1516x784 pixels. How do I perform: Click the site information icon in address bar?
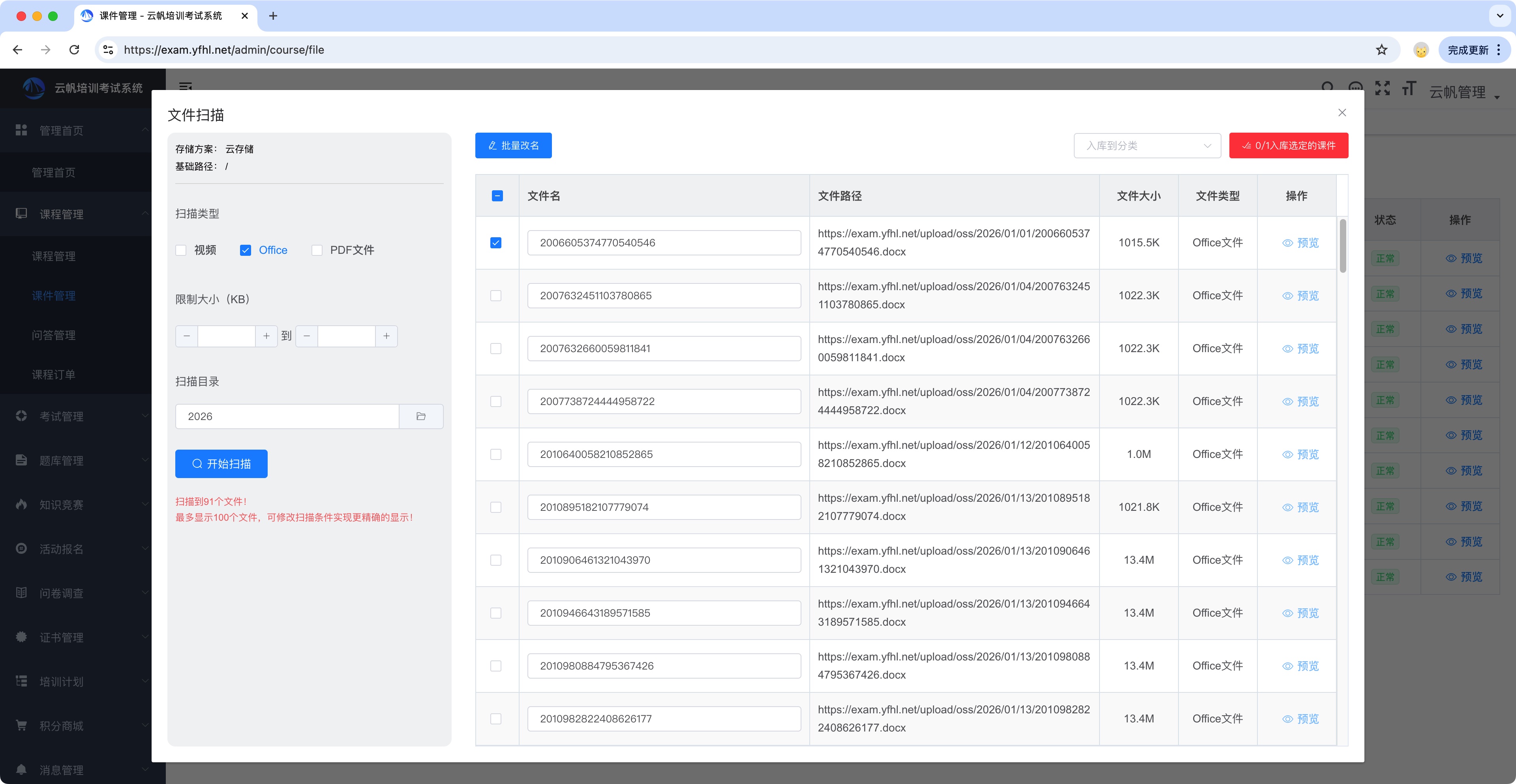click(x=108, y=50)
